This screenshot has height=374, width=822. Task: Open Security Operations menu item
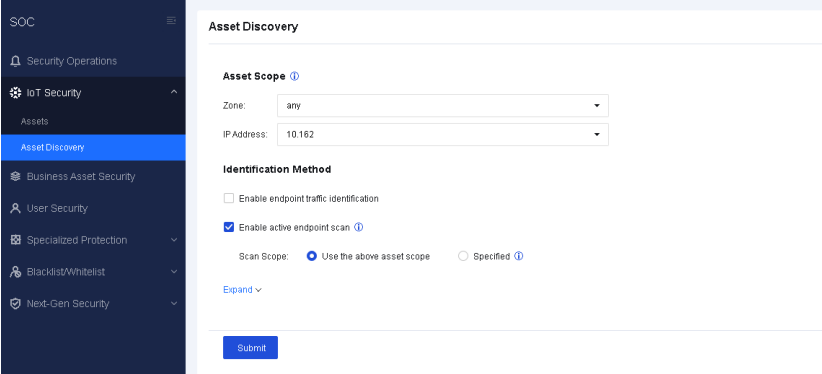click(x=93, y=61)
